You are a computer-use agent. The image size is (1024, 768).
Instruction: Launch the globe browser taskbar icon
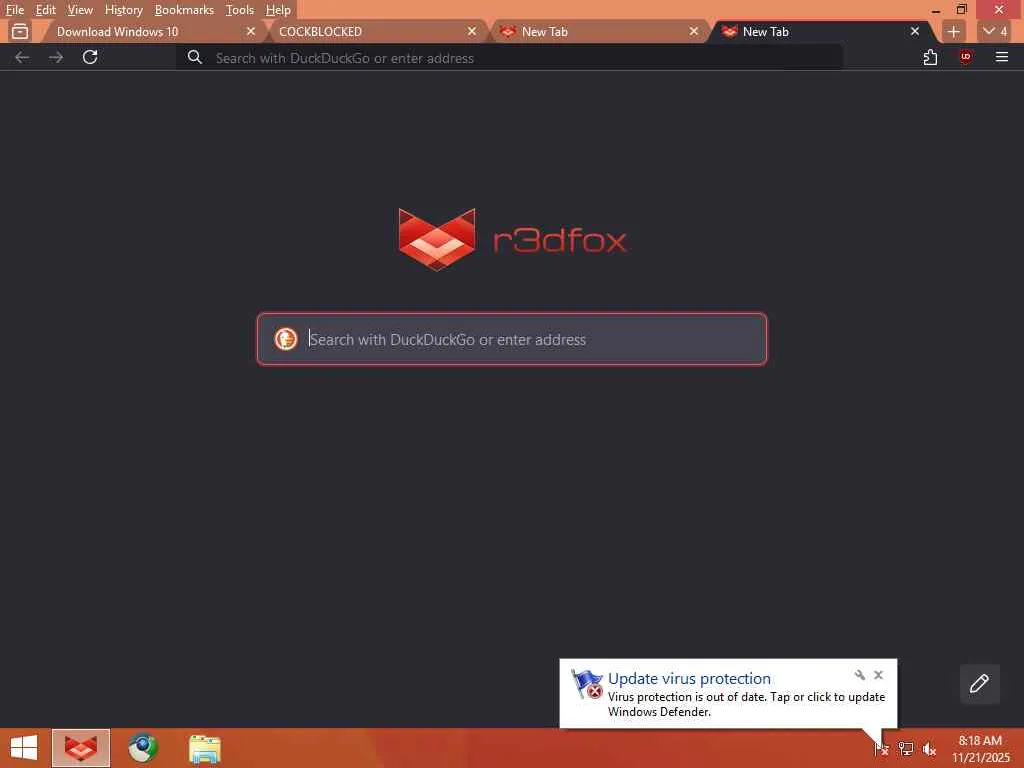point(142,748)
